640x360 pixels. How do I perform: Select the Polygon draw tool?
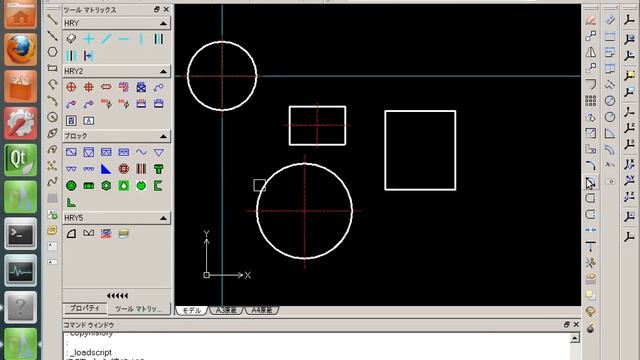(52, 52)
